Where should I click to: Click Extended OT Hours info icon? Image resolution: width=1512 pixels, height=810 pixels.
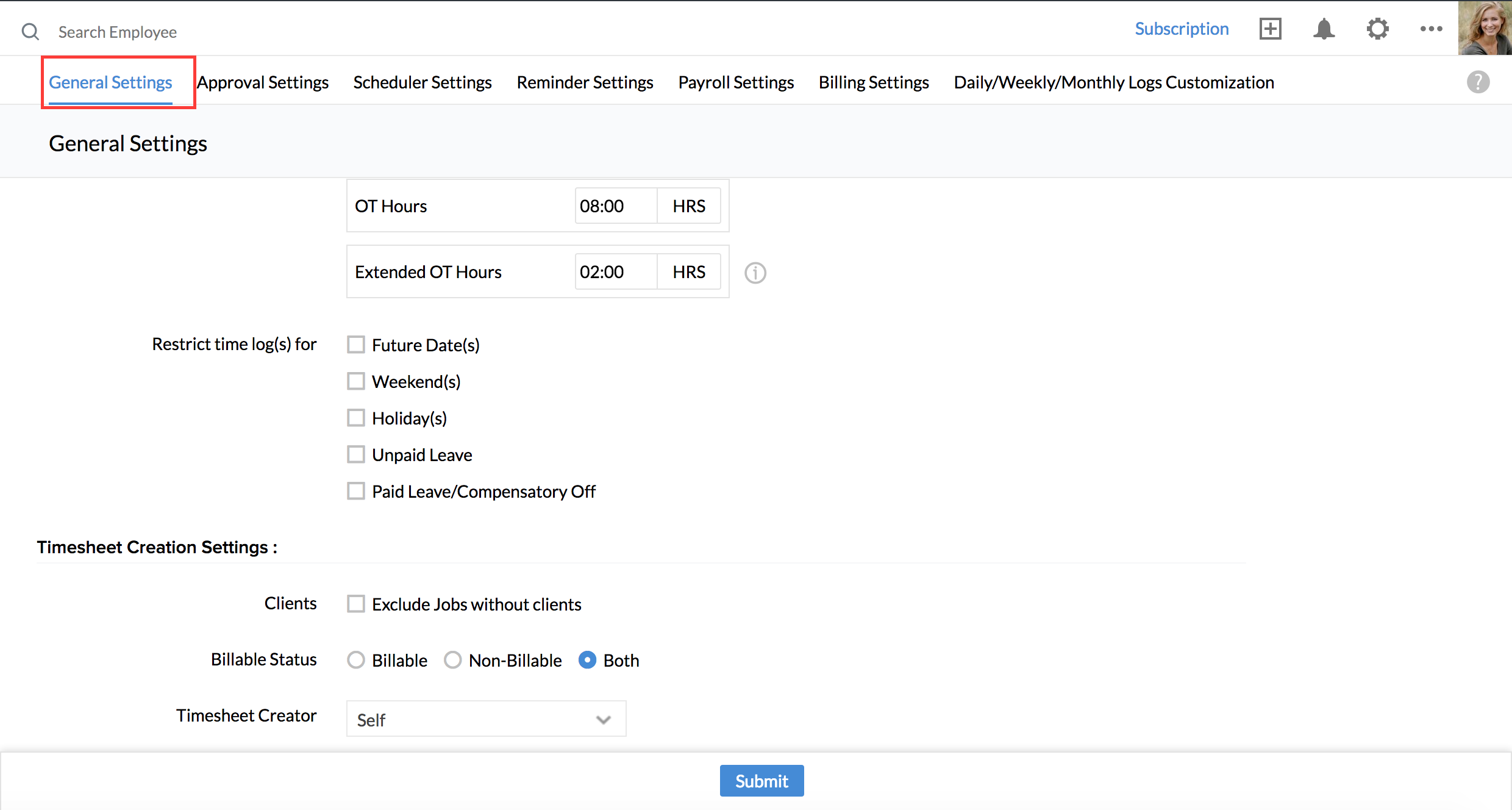(755, 273)
